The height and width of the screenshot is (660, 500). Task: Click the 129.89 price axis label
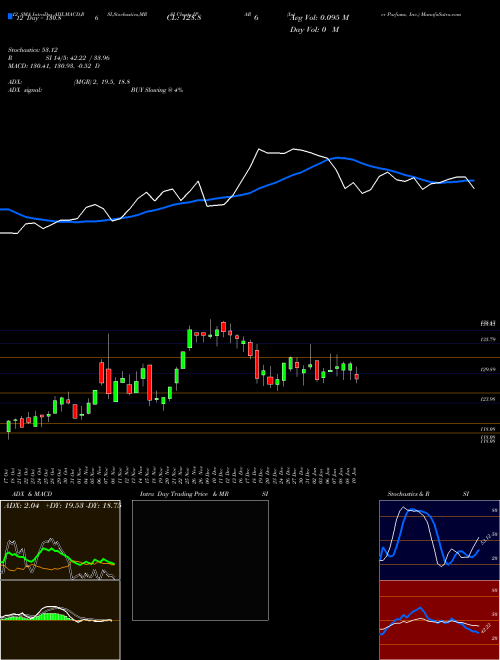click(489, 370)
